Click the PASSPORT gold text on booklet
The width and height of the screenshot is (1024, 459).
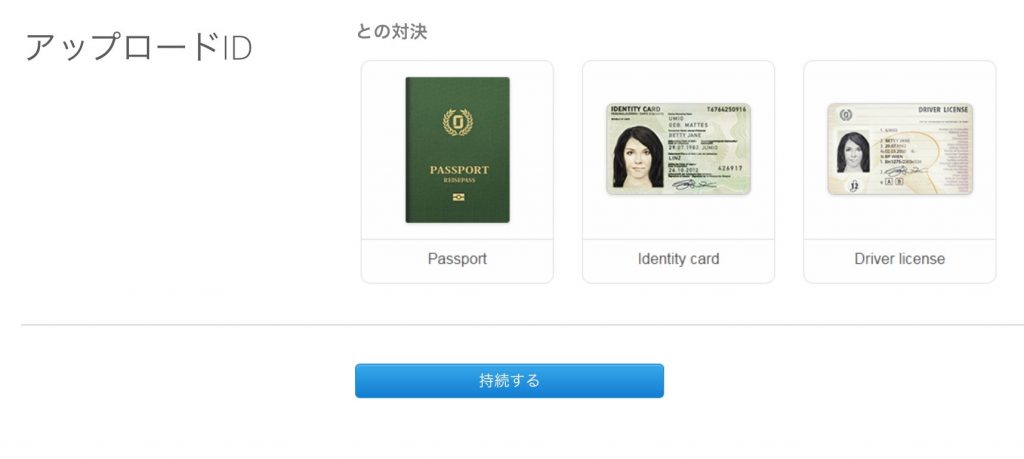(x=459, y=170)
